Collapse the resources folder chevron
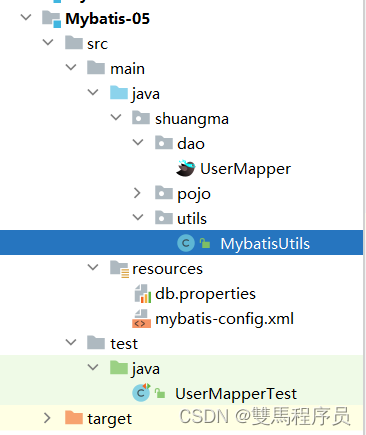 tap(93, 267)
